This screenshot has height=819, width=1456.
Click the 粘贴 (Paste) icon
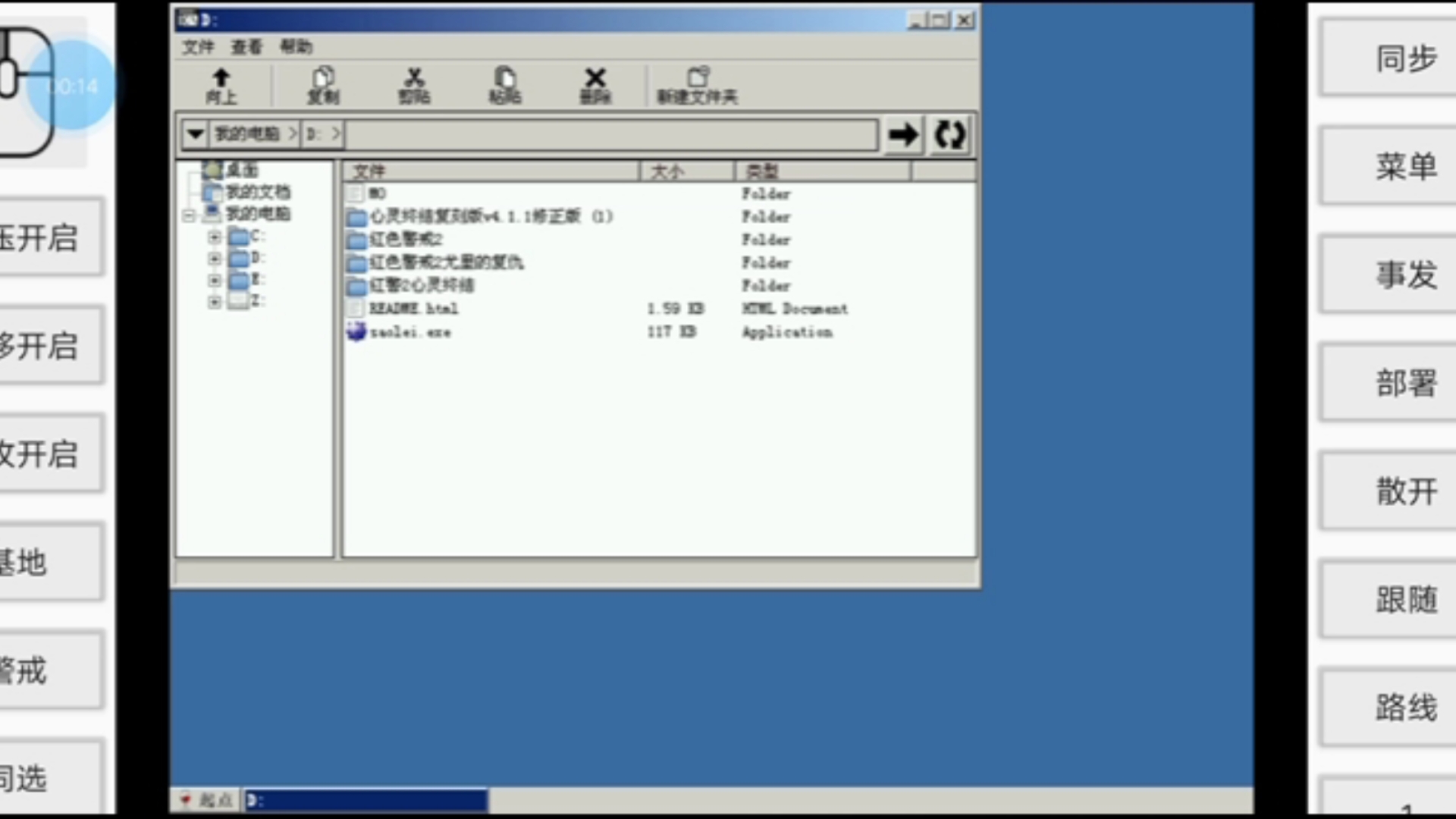click(505, 85)
